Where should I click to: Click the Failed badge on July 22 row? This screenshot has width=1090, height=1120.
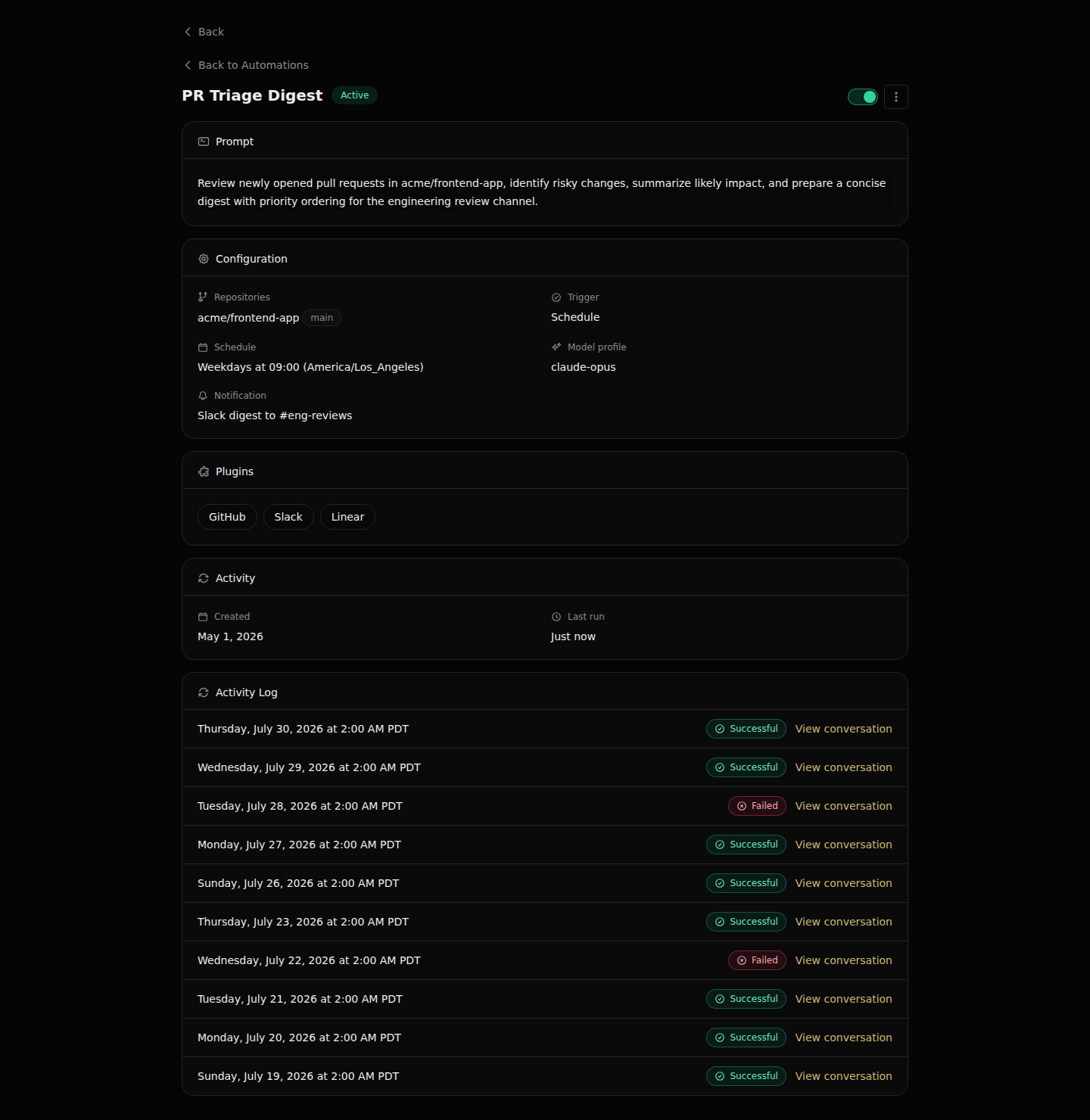[x=757, y=960]
